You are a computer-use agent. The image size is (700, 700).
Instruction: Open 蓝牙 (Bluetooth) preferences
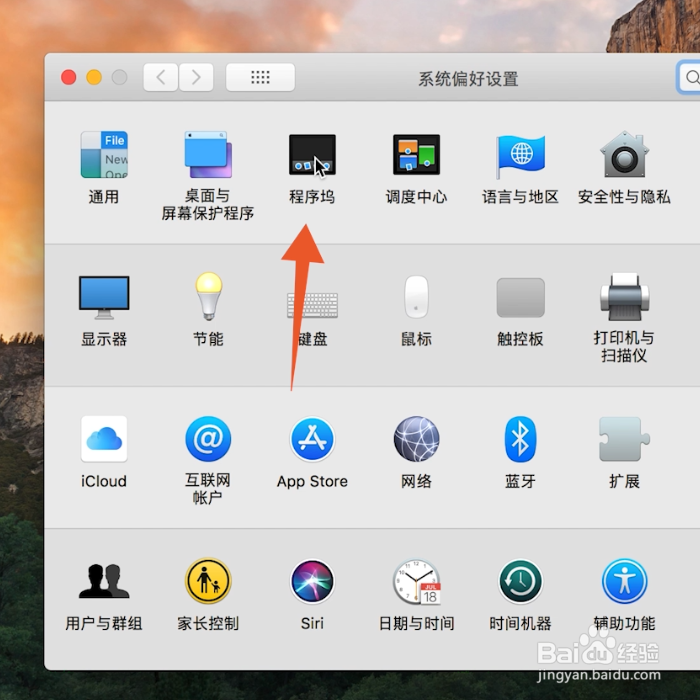(520, 439)
